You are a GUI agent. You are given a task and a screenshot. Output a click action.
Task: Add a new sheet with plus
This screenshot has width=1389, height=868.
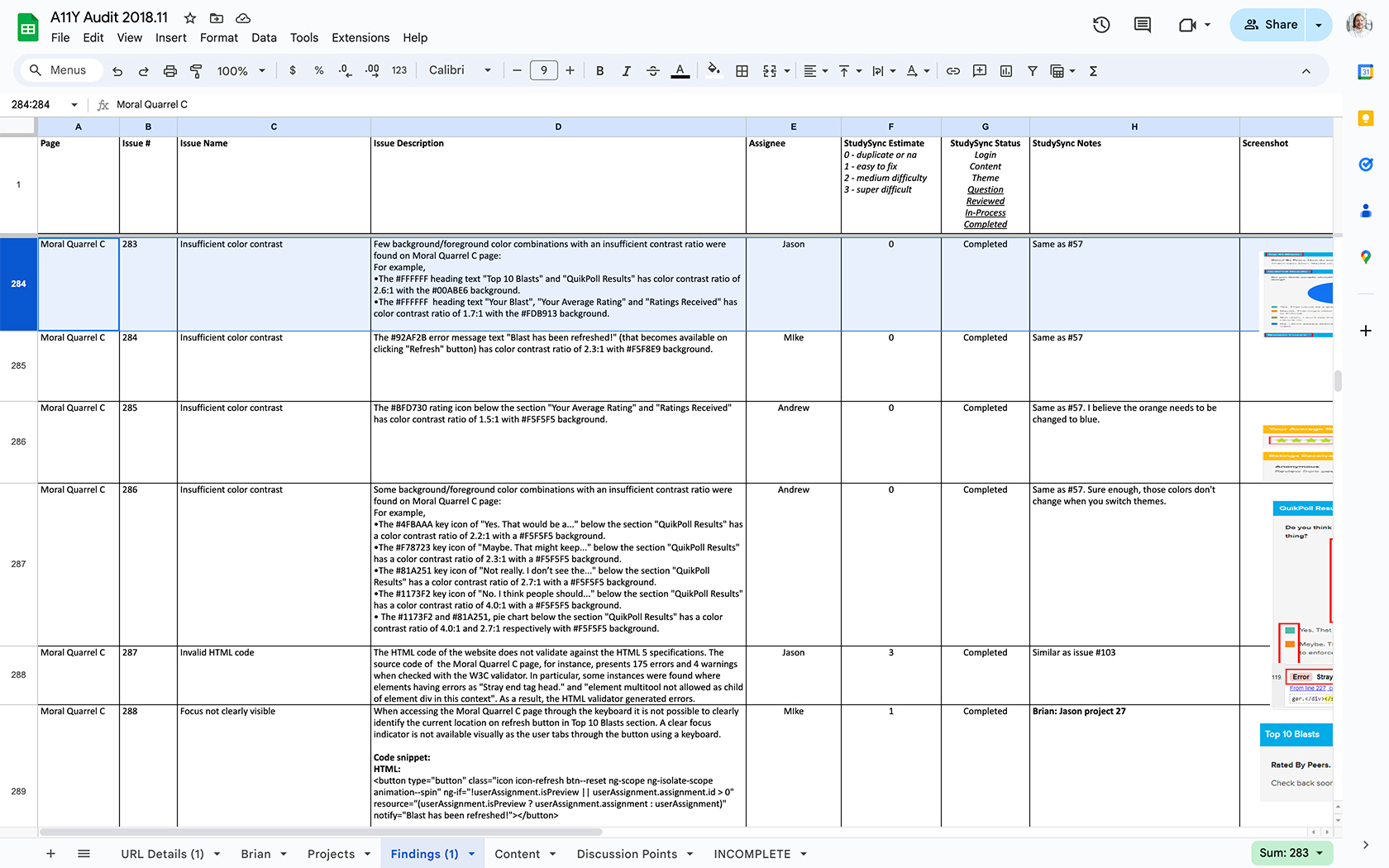tap(50, 854)
